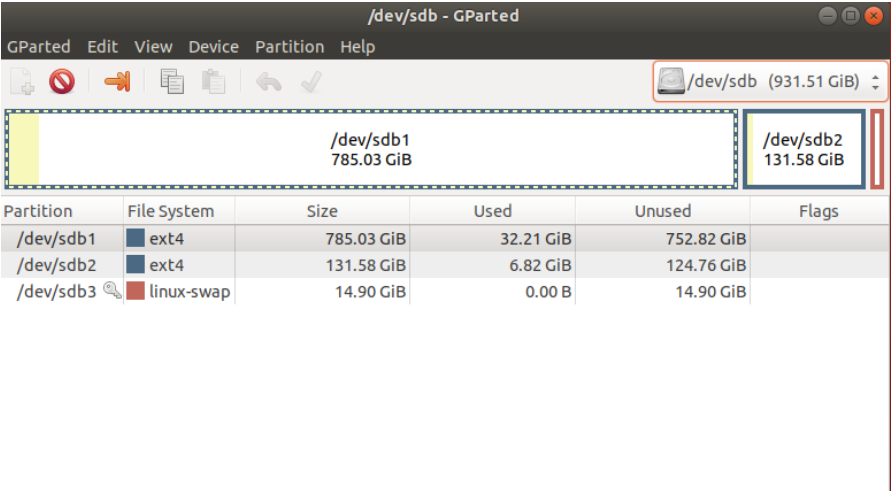Open the Device menu
Image resolution: width=891 pixels, height=491 pixels.
click(x=213, y=47)
